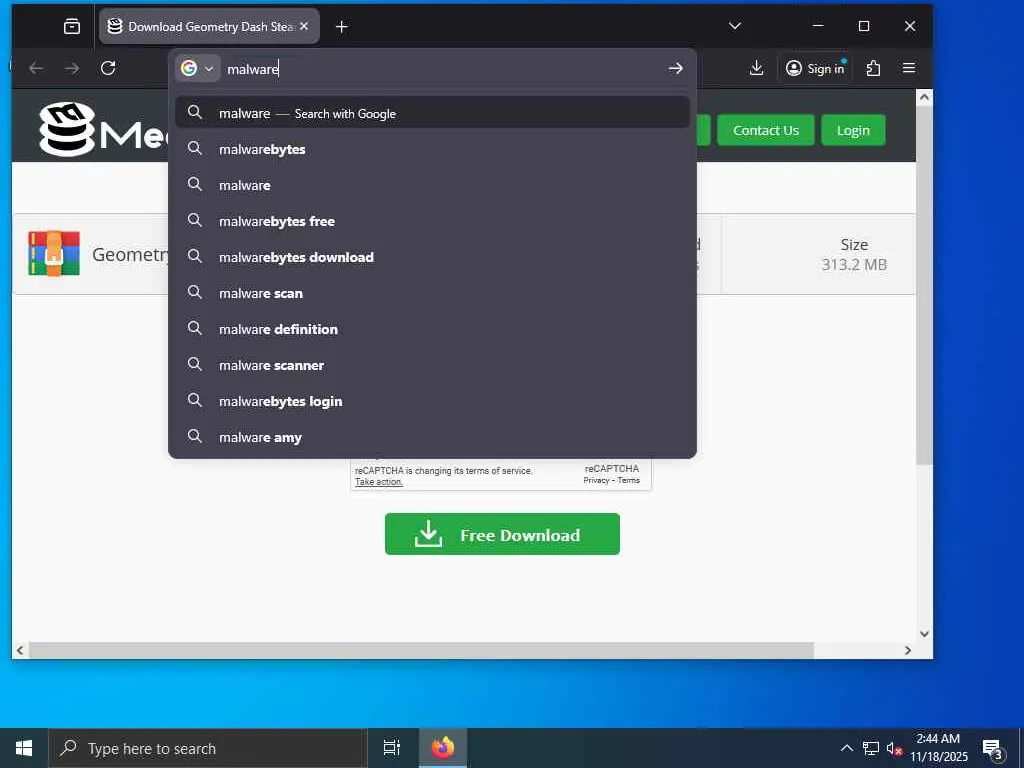Click the taskbar 'Type here to search' box
Viewport: 1024px width, 768px height.
pos(208,748)
